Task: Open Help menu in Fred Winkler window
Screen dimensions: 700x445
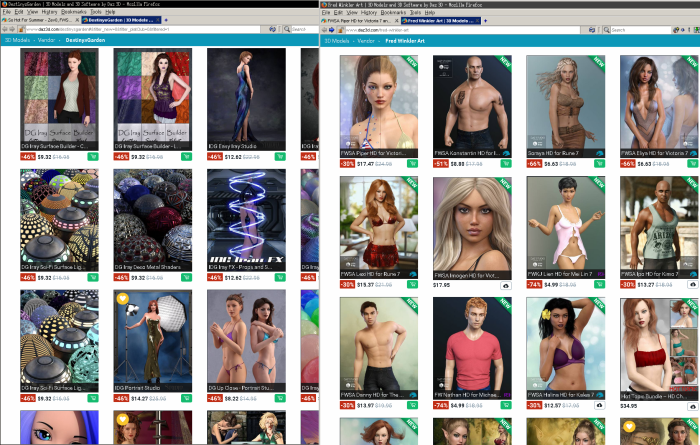Action: (x=430, y=12)
